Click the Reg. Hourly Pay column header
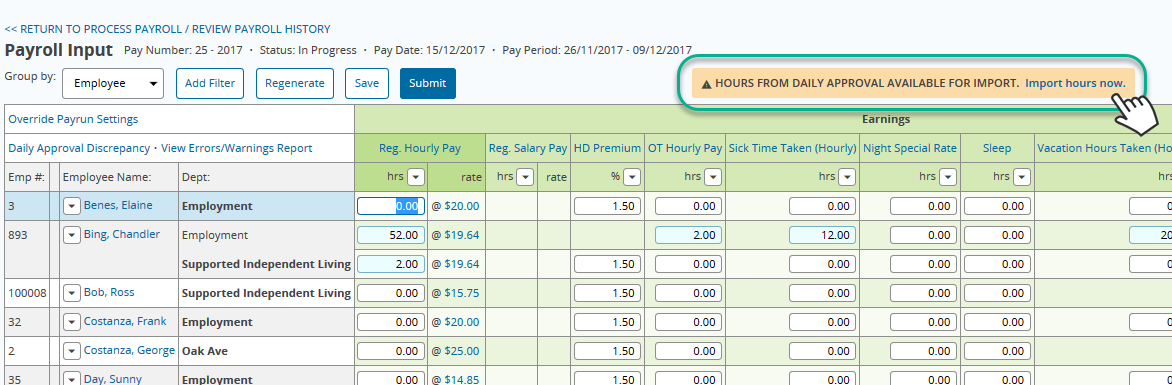 (420, 148)
